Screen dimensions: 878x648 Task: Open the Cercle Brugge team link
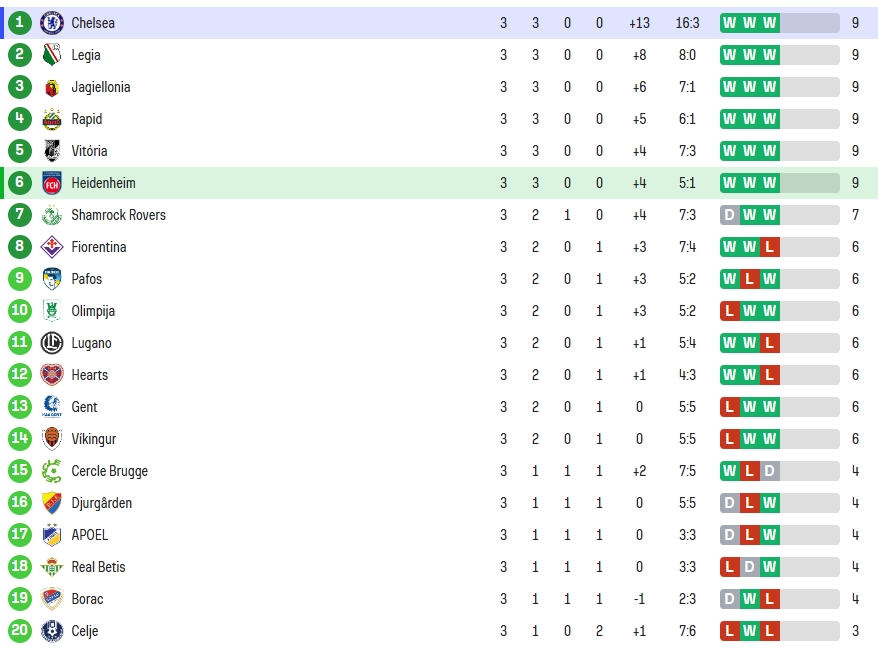tap(110, 472)
